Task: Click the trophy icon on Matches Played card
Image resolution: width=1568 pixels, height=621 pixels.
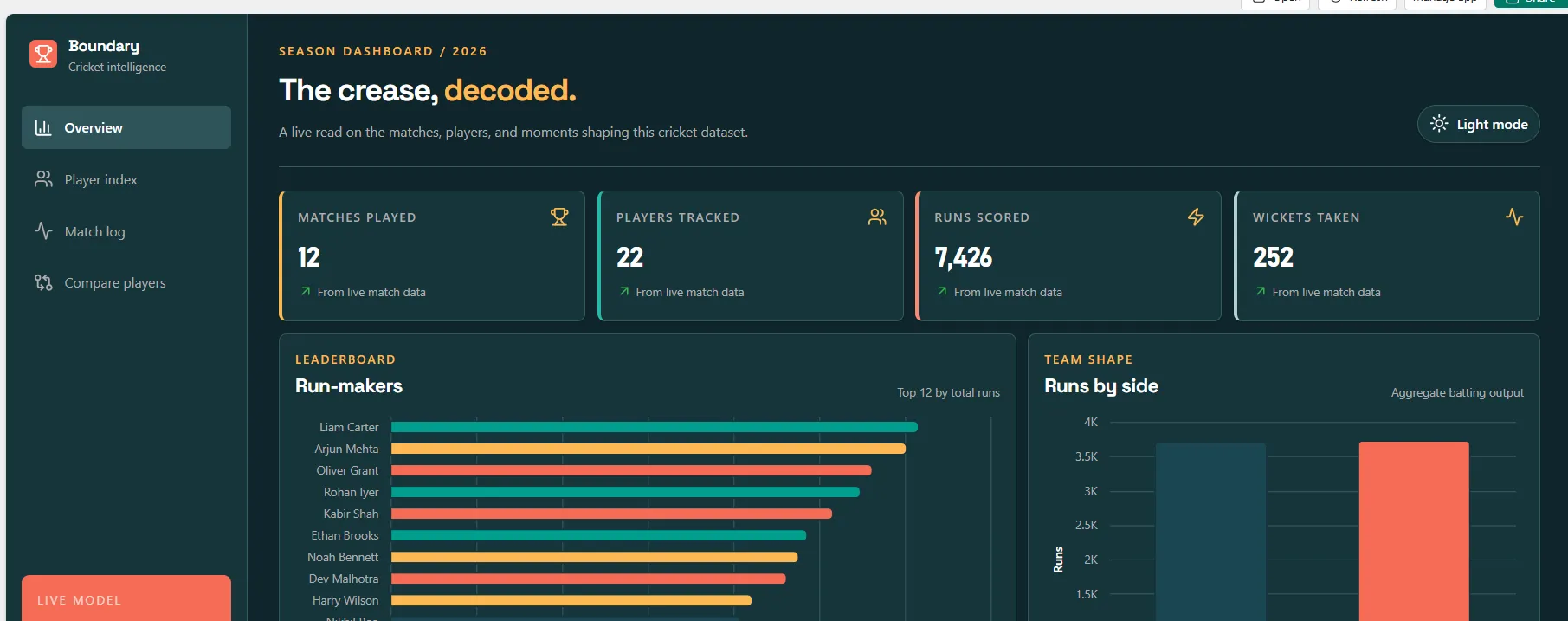Action: 559,217
